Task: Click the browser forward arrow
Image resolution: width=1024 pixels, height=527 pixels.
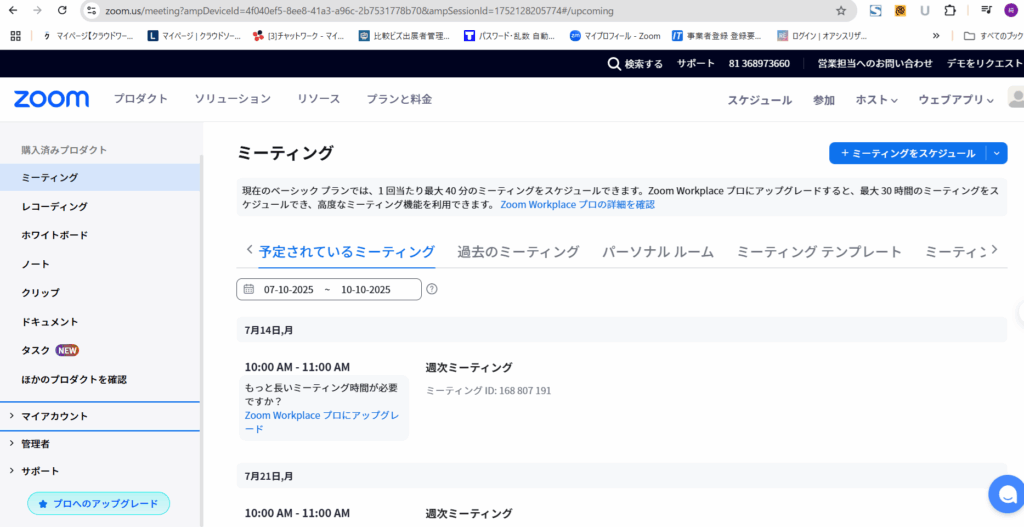Action: (x=37, y=10)
